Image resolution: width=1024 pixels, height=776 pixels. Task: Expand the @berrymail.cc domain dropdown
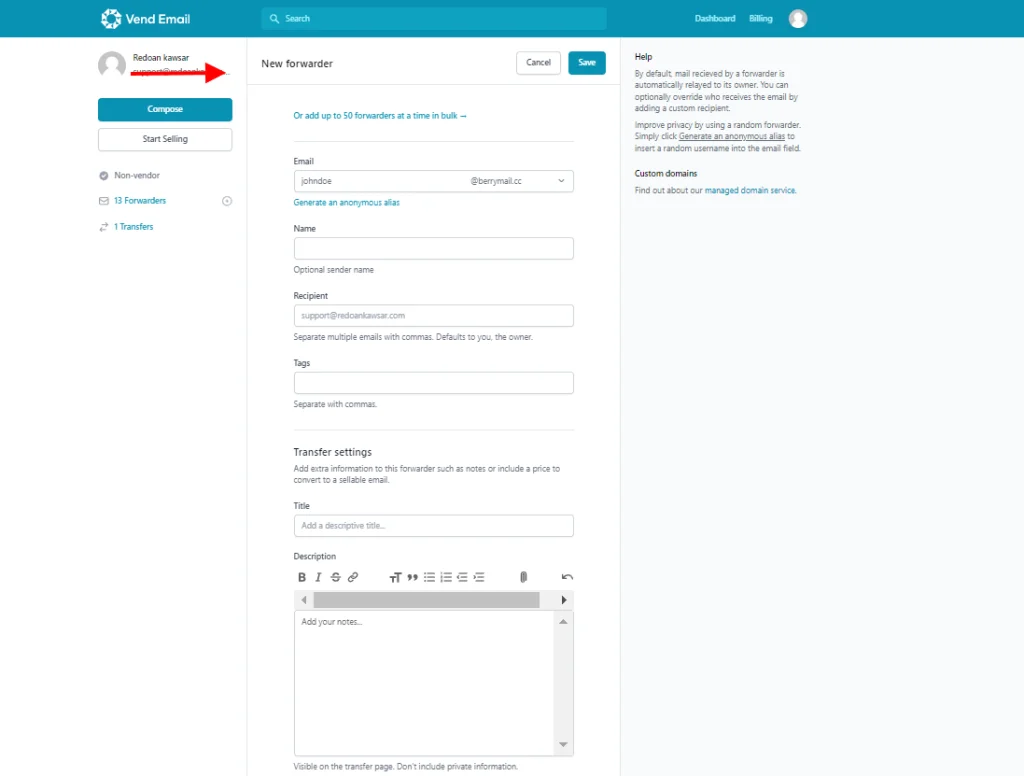click(561, 181)
